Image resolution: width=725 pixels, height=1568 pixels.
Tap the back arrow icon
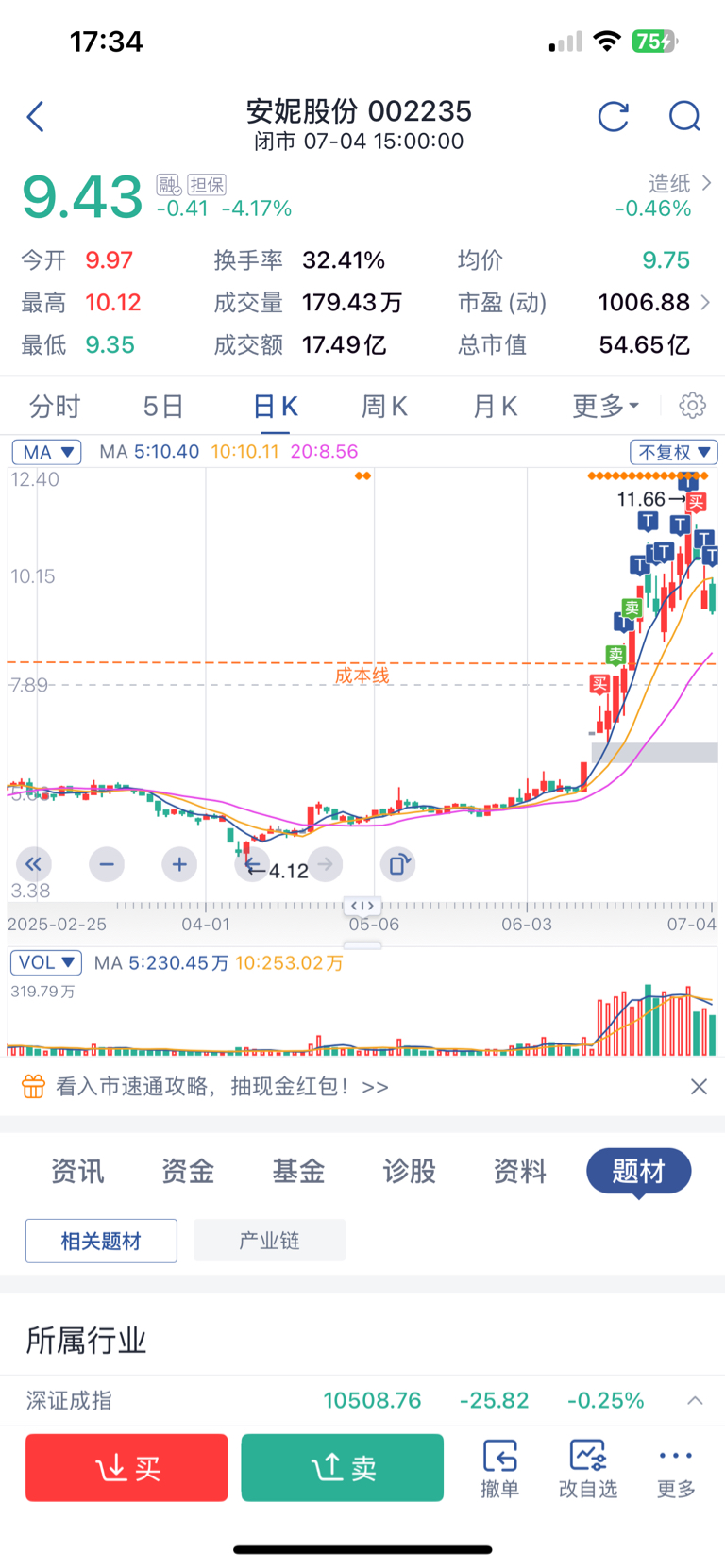pos(36,117)
